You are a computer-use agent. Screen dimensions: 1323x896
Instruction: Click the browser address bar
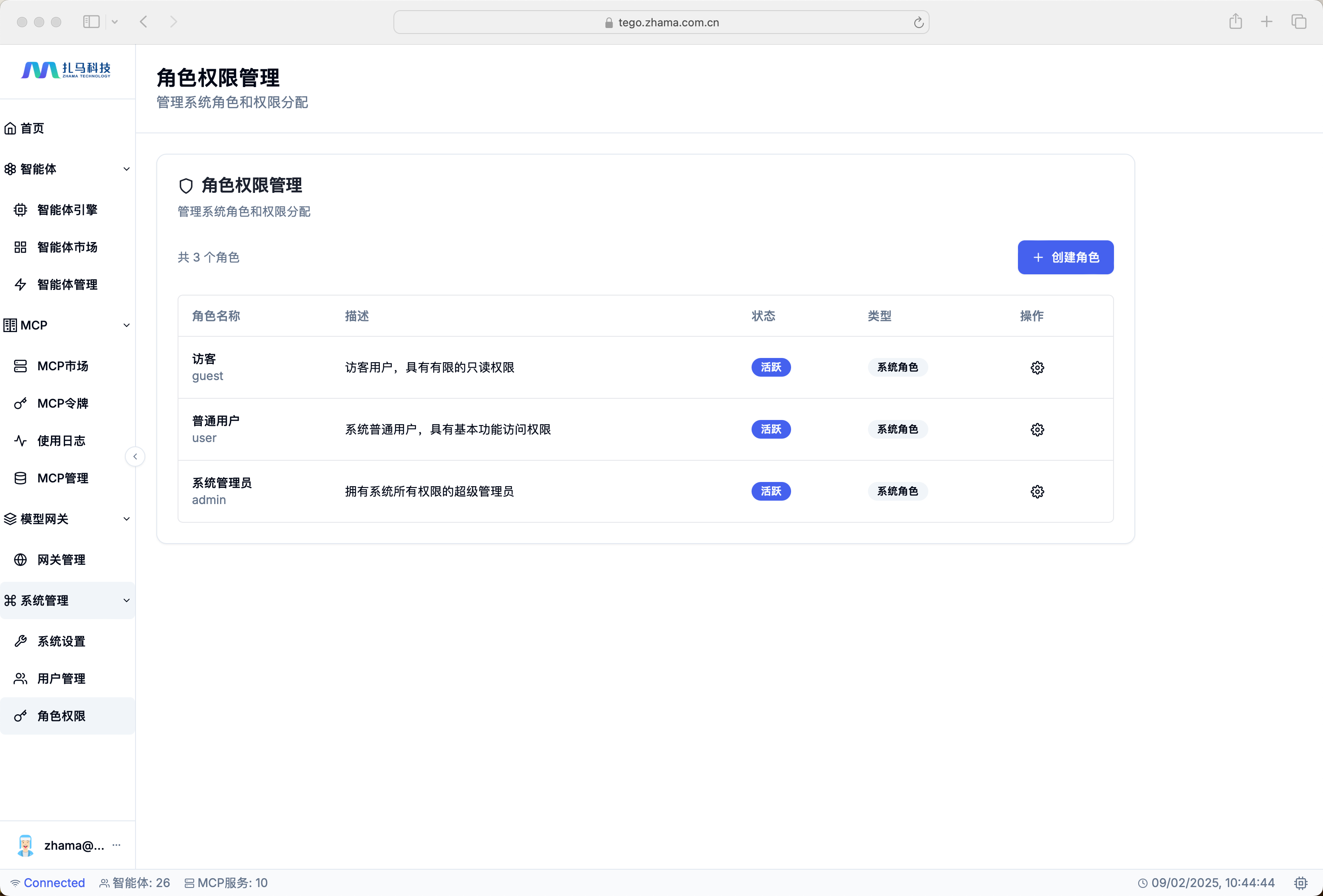[660, 22]
